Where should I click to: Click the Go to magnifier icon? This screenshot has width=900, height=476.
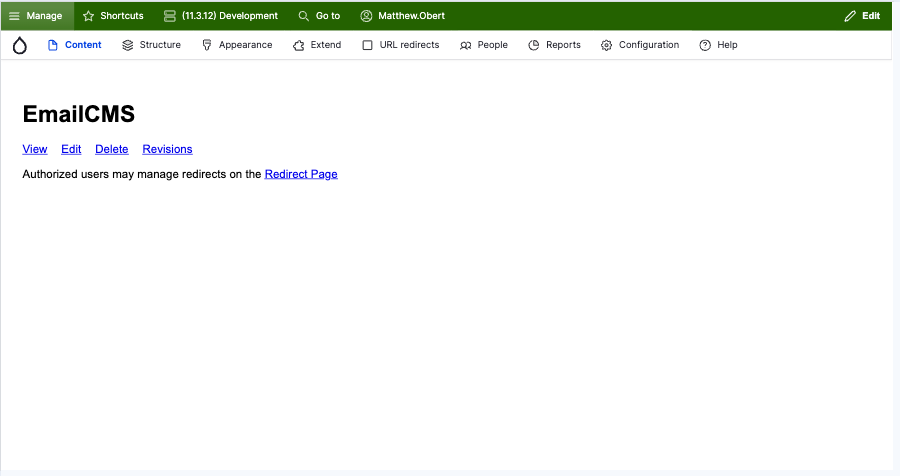coord(304,16)
